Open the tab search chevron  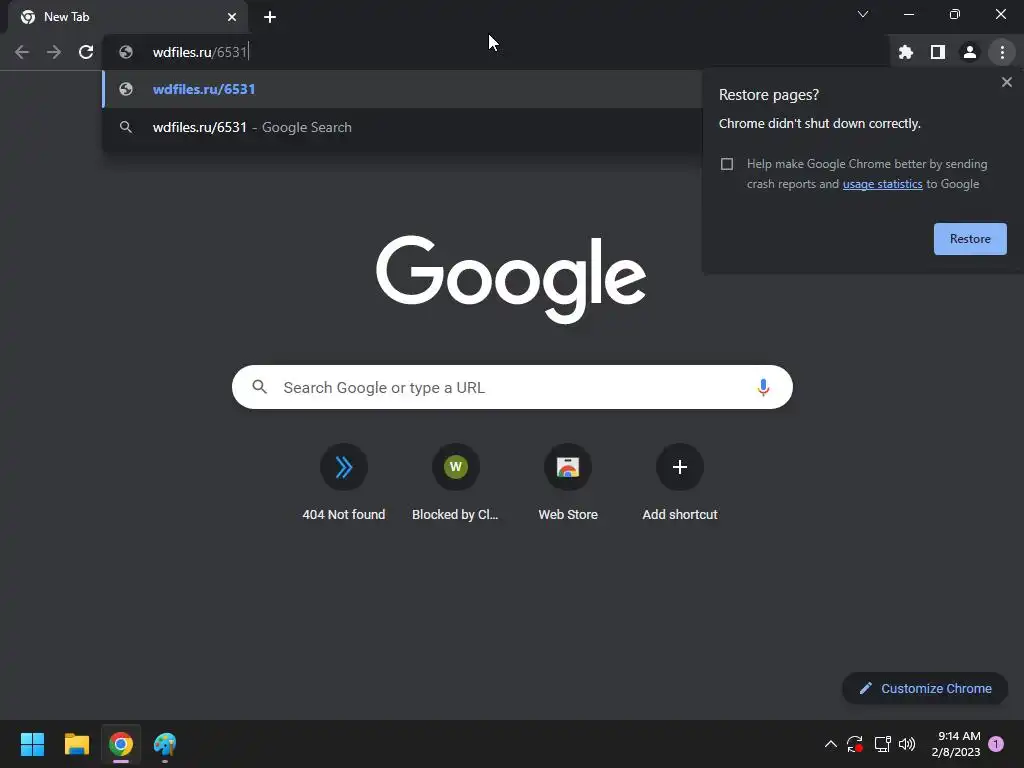click(x=863, y=14)
